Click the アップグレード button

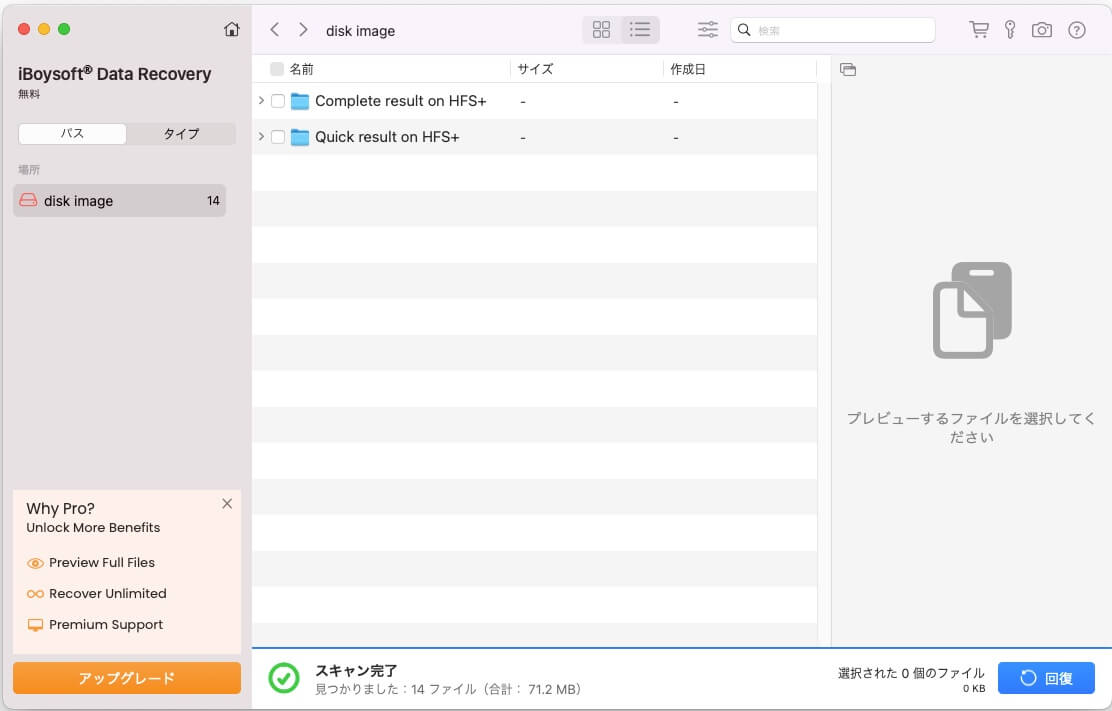pyautogui.click(x=127, y=678)
